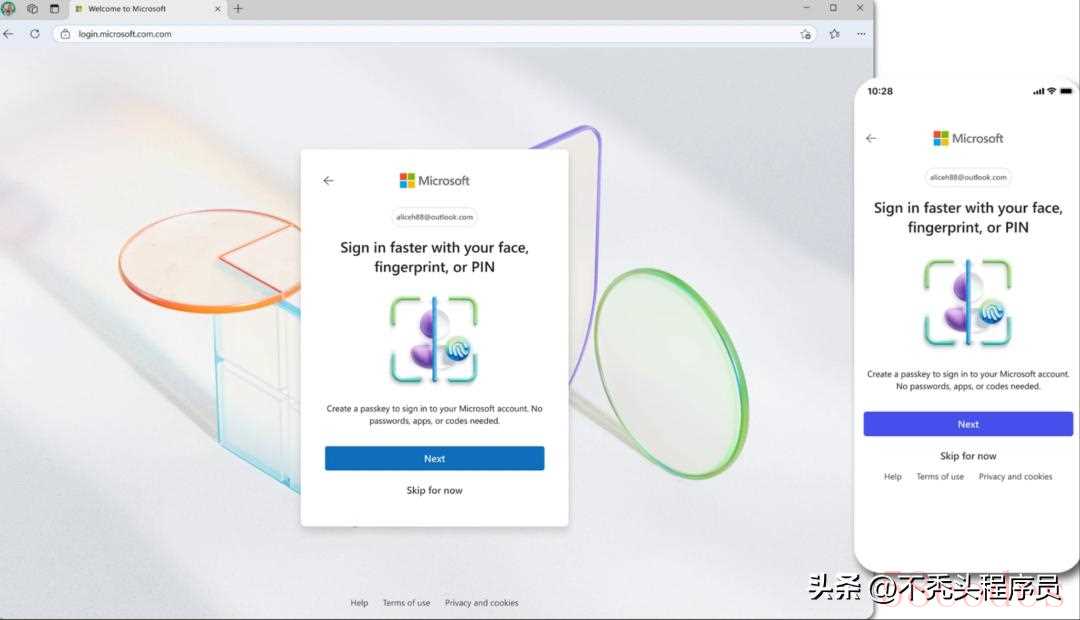This screenshot has height=620, width=1080.
Task: Tap the back arrow on the phone screen
Action: 871,138
